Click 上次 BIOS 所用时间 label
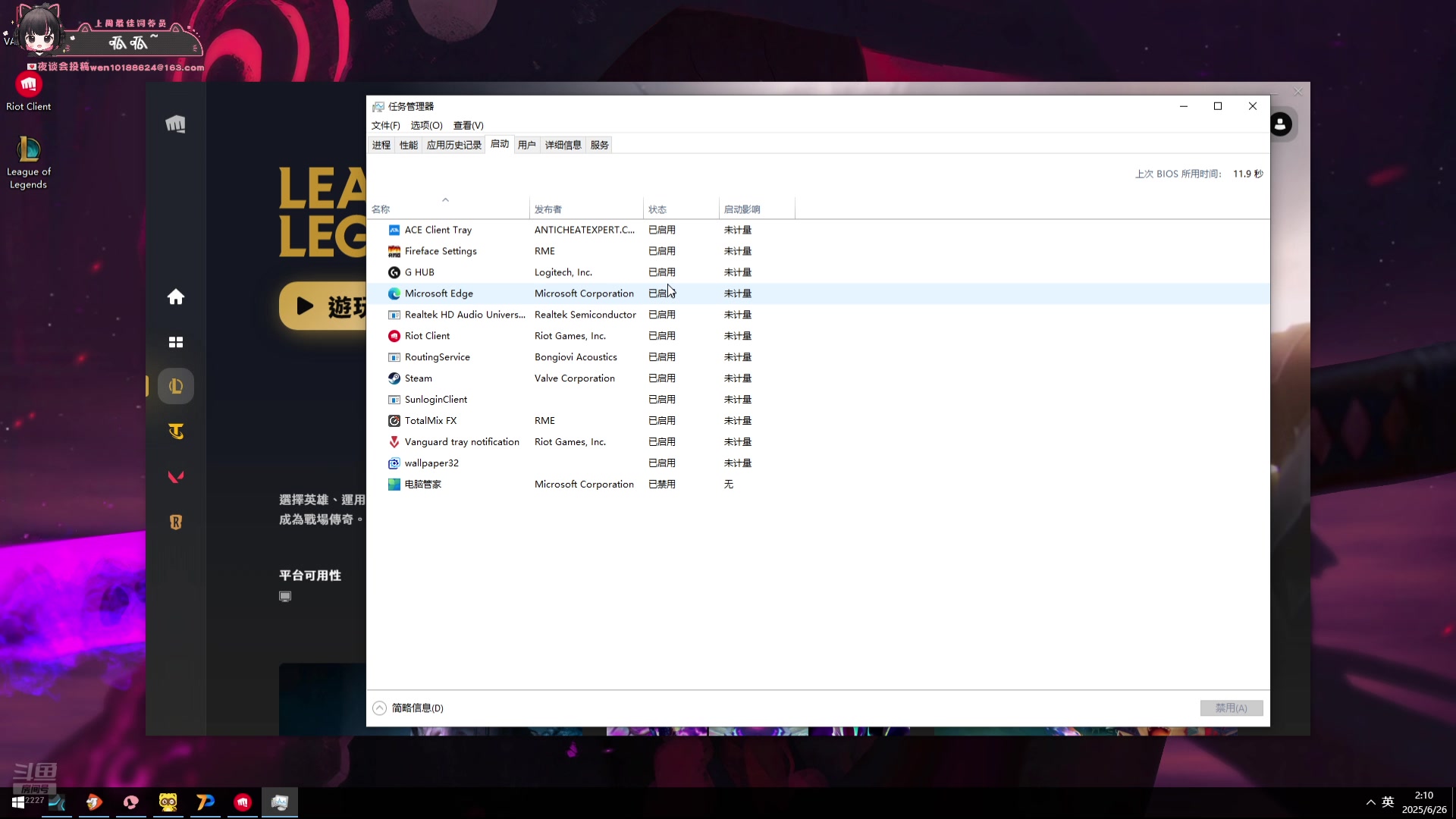 tap(1178, 174)
